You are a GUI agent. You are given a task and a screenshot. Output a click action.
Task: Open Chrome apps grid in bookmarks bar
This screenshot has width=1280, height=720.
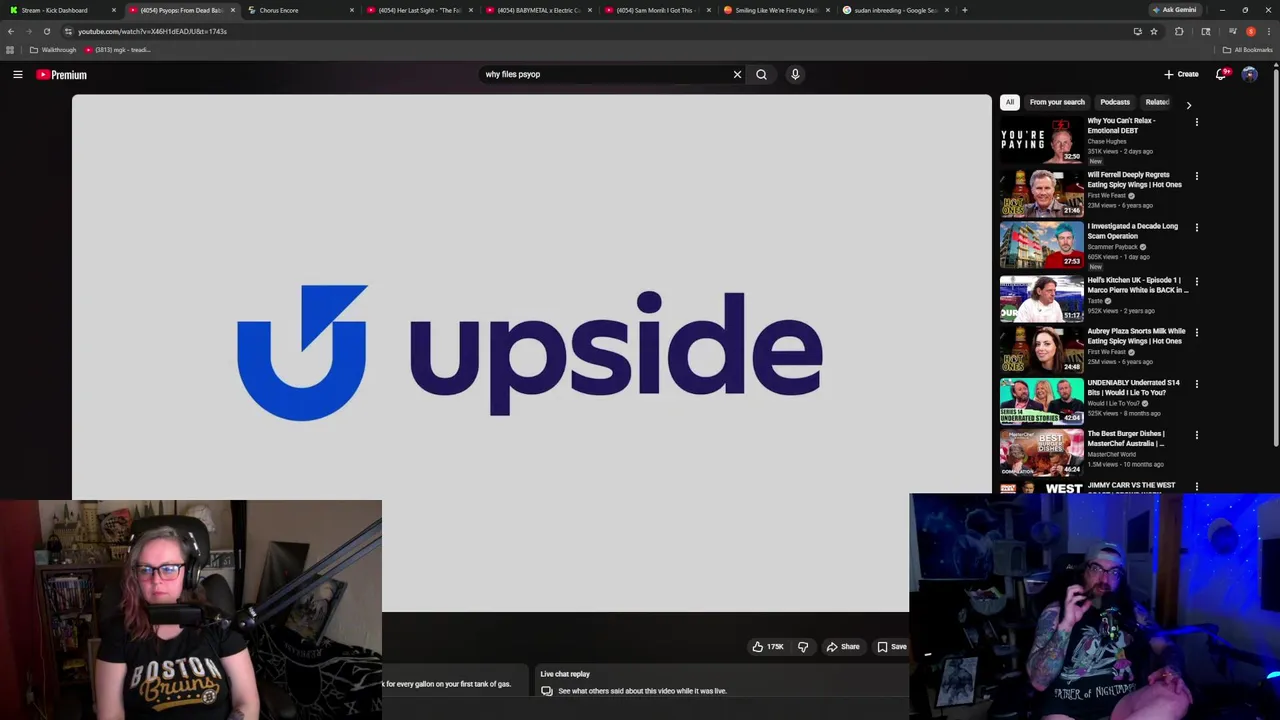(10, 50)
